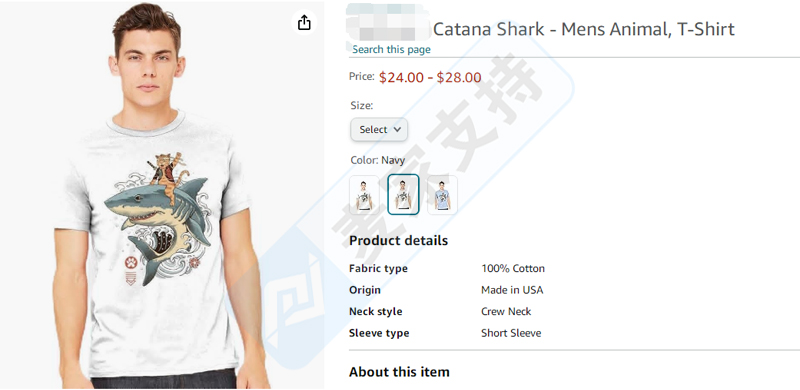The image size is (800, 390).
Task: Open the blurred brand name link
Action: pyautogui.click(x=388, y=23)
